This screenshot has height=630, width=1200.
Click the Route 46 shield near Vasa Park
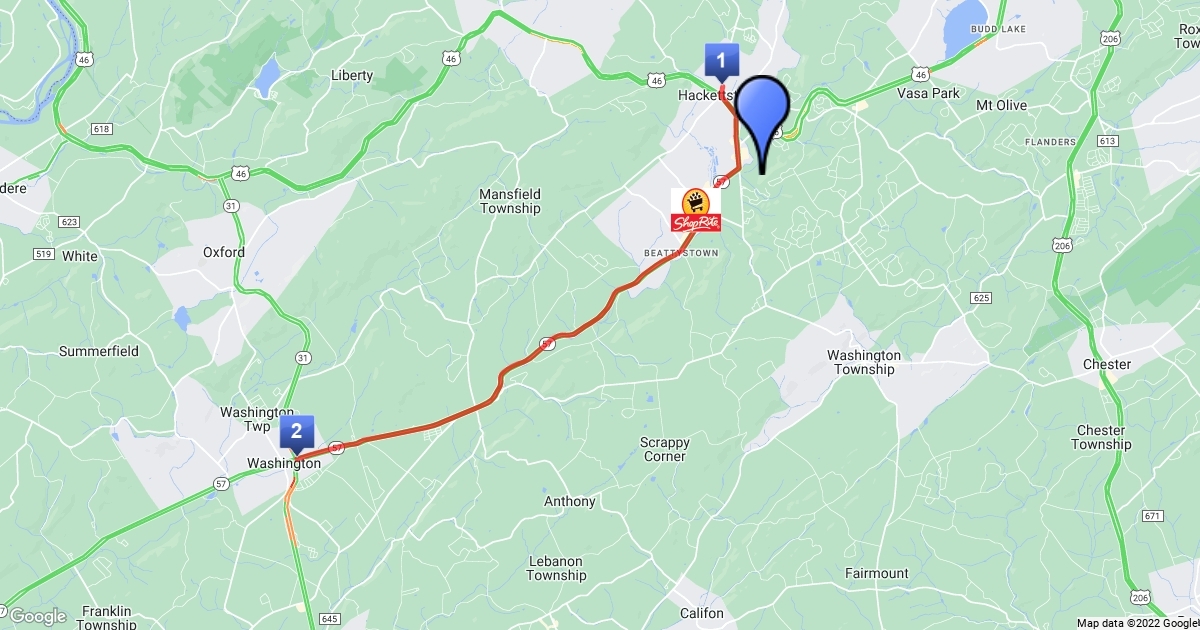tap(920, 75)
